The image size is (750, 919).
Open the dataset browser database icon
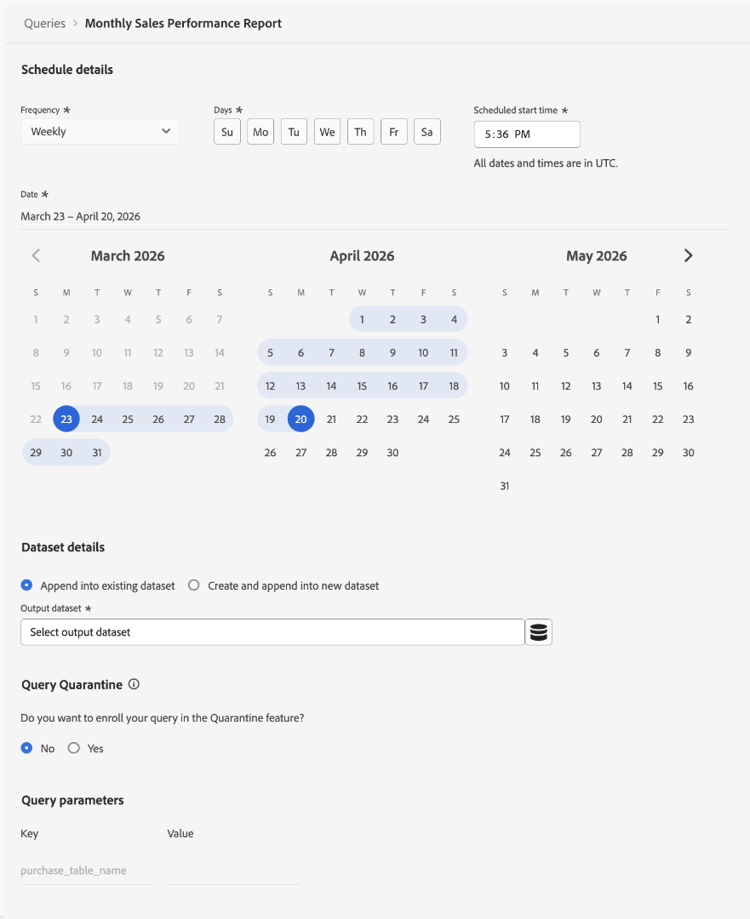coord(538,632)
